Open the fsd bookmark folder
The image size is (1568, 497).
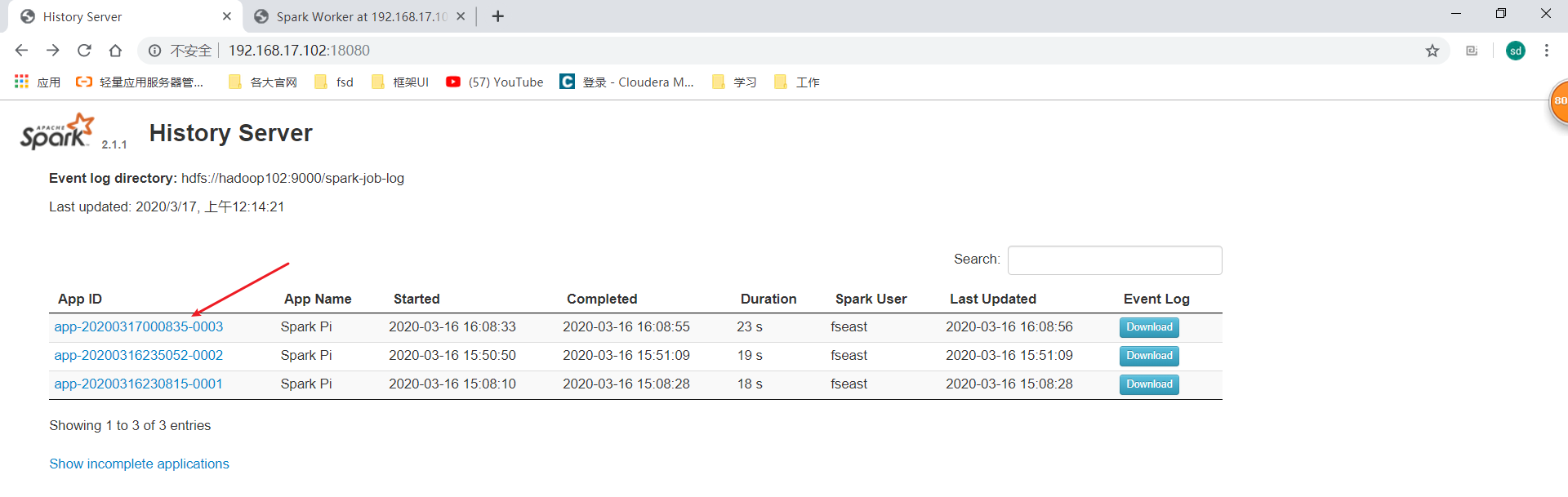click(334, 82)
